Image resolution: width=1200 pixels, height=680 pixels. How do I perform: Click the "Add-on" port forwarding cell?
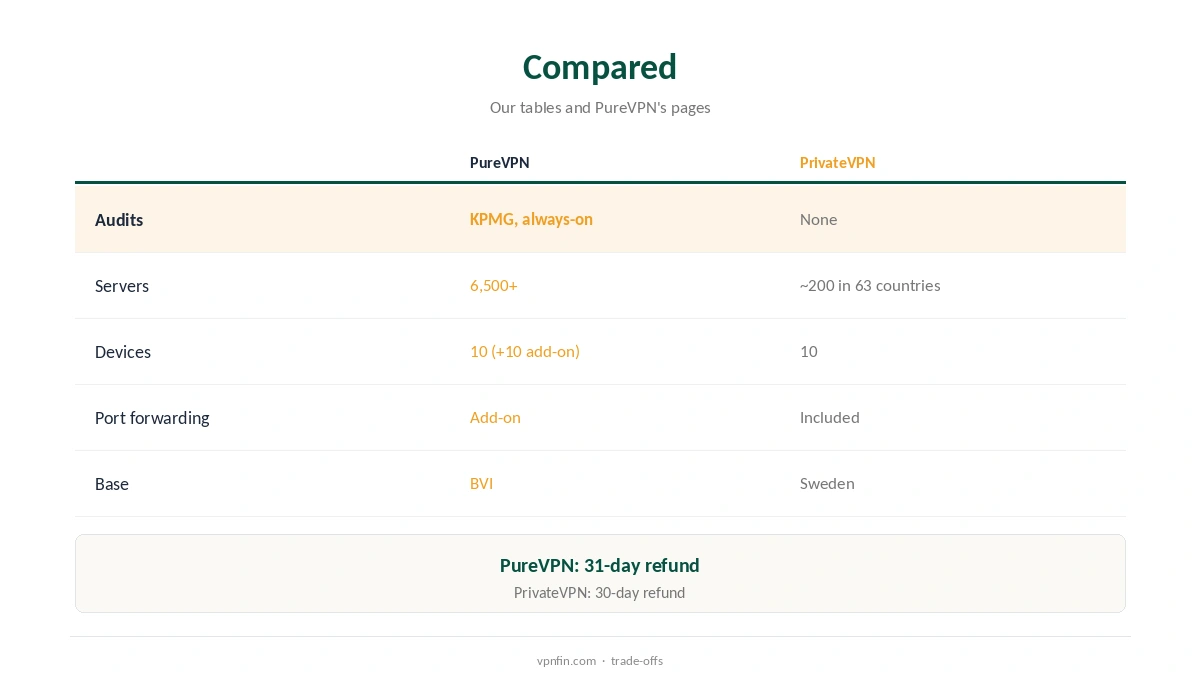(495, 417)
